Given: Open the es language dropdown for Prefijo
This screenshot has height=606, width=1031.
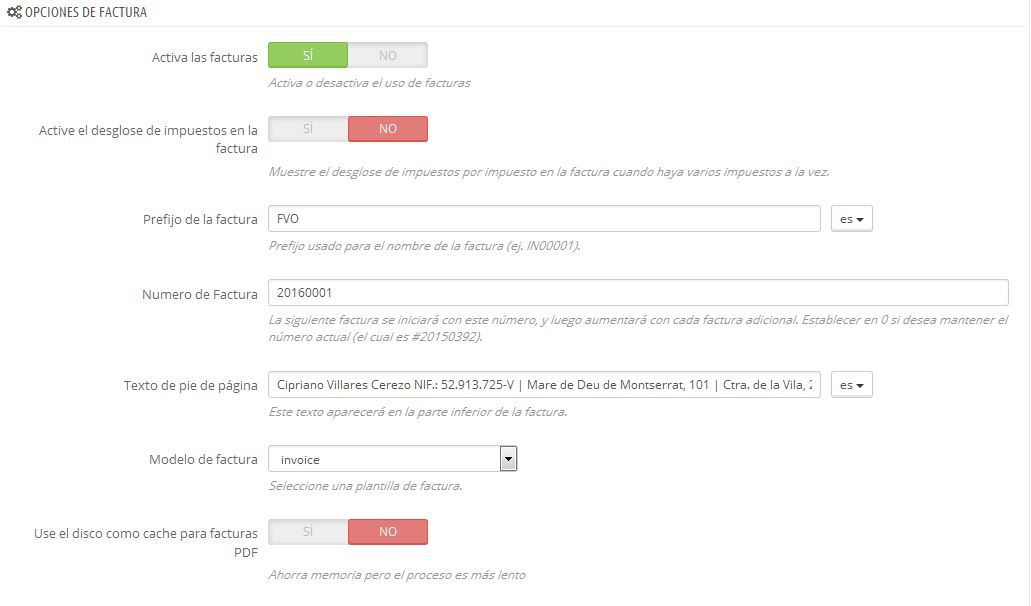Looking at the screenshot, I should click(x=851, y=219).
